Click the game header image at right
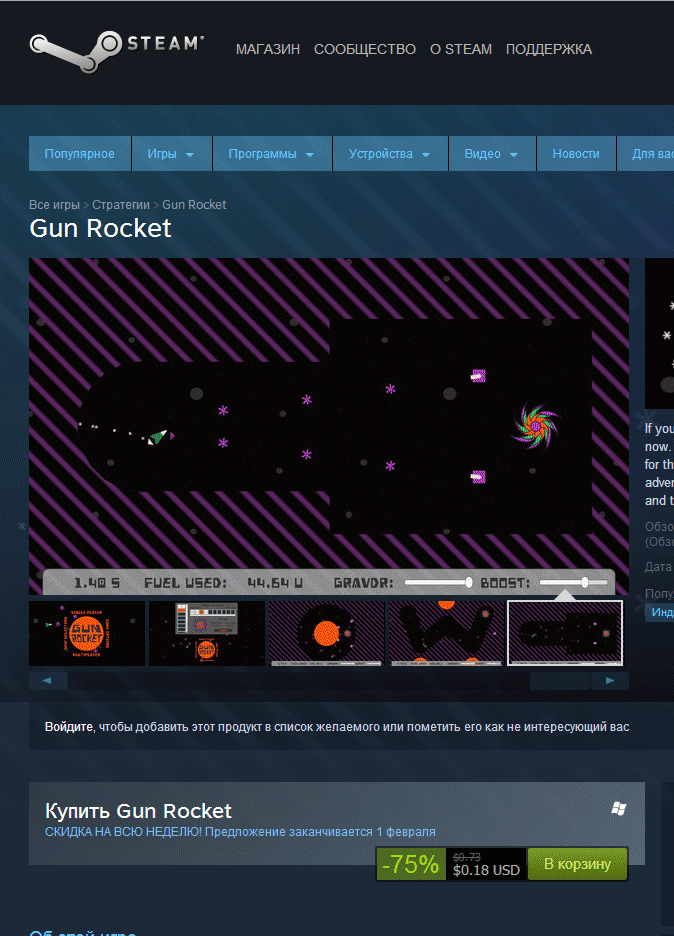The image size is (674, 936). tap(660, 334)
